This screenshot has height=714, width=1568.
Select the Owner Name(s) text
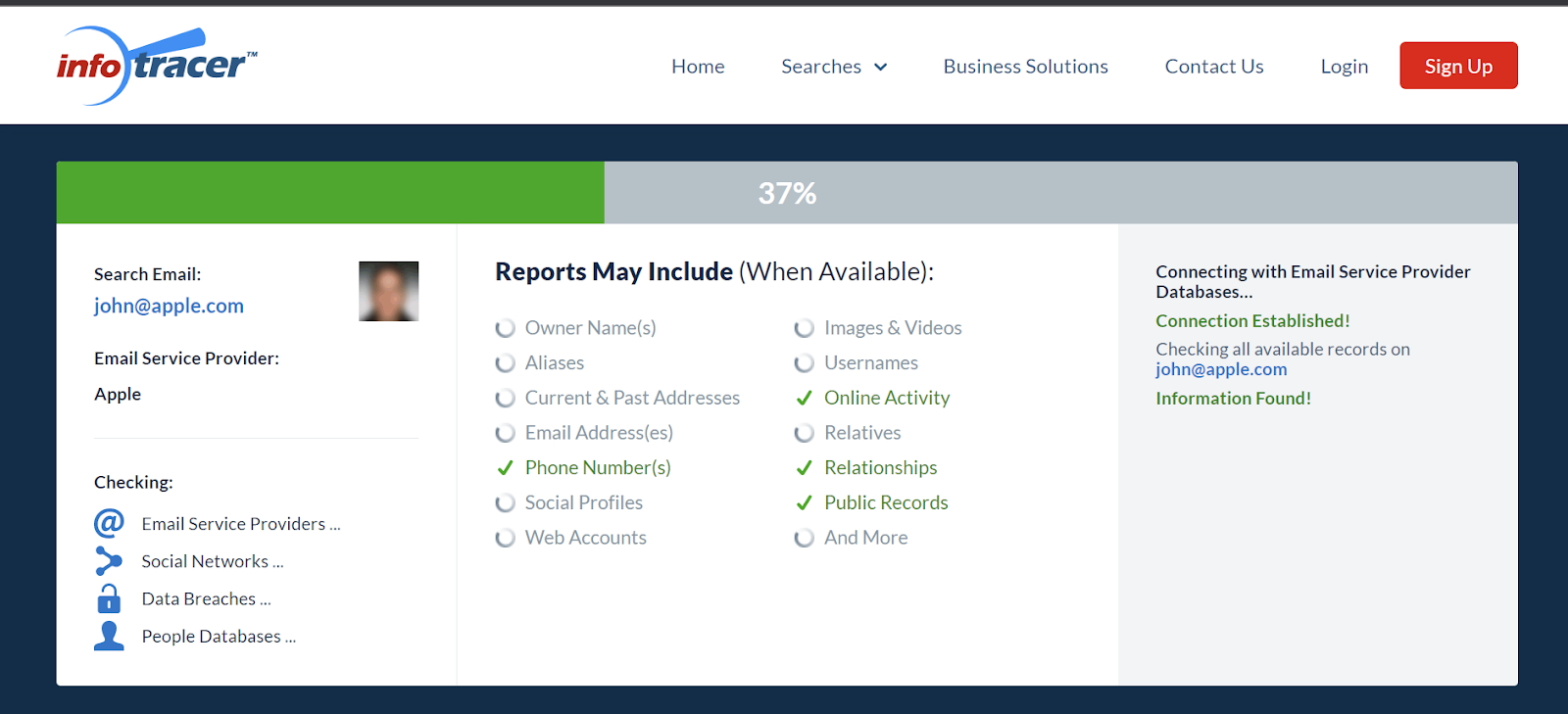coord(590,328)
